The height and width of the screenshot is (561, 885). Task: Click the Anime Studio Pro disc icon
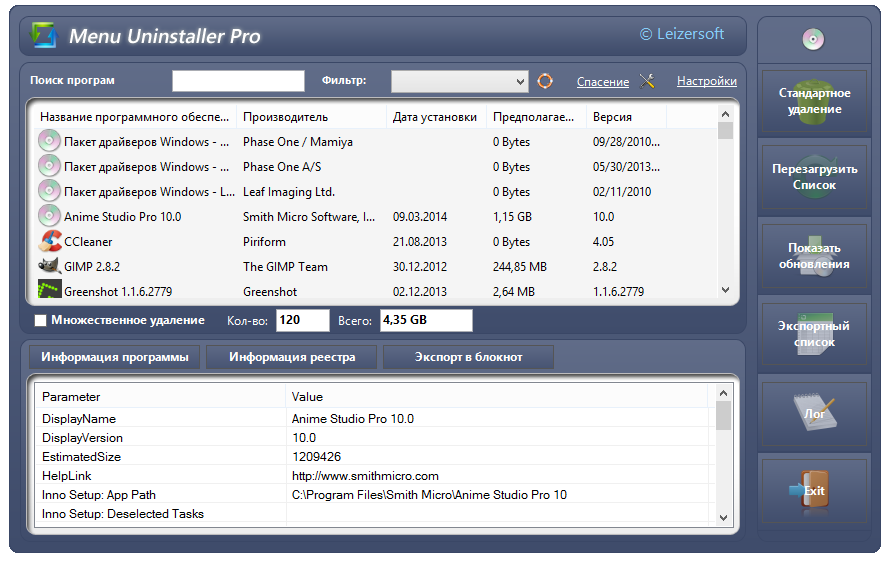[50, 216]
